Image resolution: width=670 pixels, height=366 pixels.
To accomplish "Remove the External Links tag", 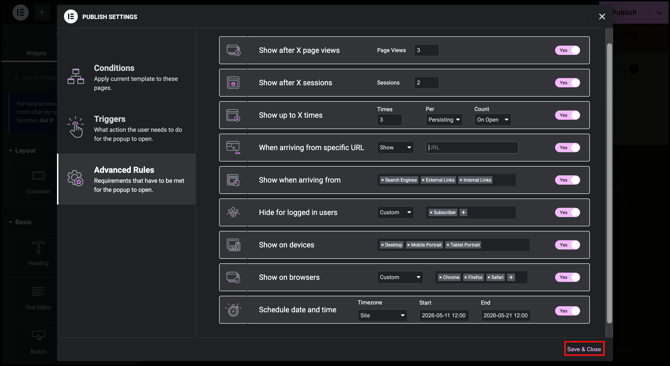I will [x=423, y=180].
